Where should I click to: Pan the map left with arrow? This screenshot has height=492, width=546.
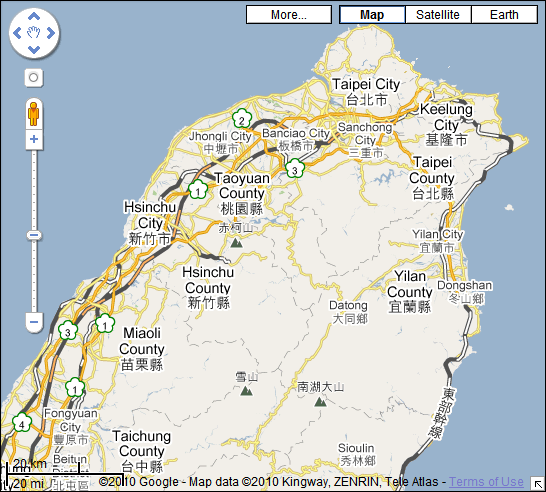coord(17,33)
